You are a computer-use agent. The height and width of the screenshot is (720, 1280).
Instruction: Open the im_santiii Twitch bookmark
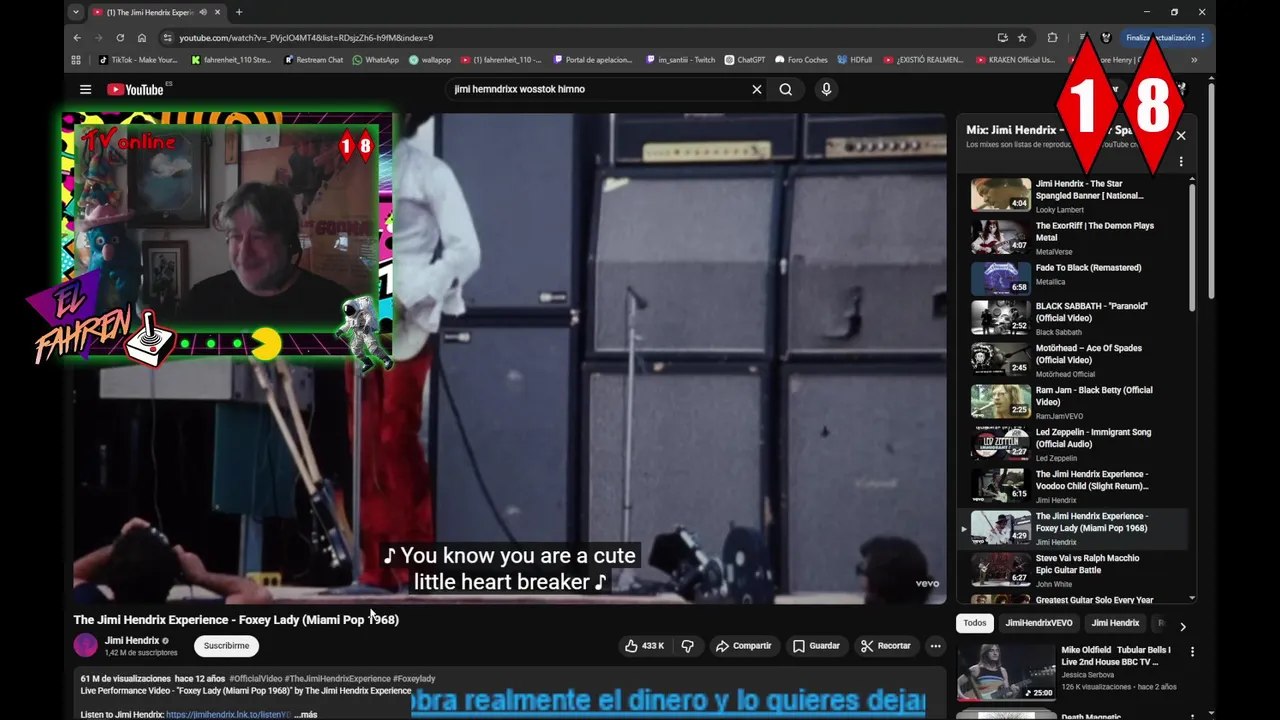pyautogui.click(x=681, y=60)
